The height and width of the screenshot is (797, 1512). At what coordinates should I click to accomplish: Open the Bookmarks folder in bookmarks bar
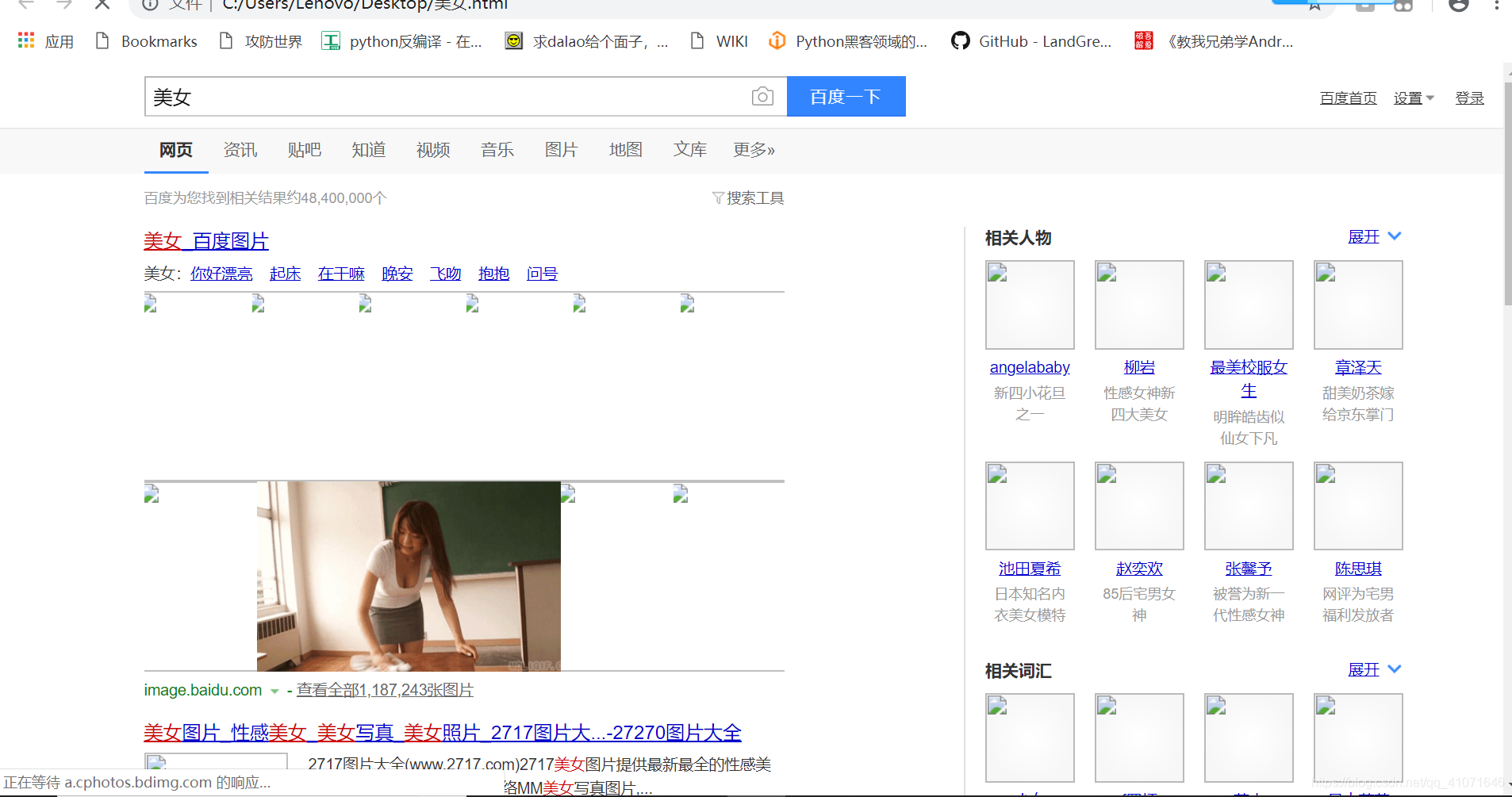coord(146,41)
